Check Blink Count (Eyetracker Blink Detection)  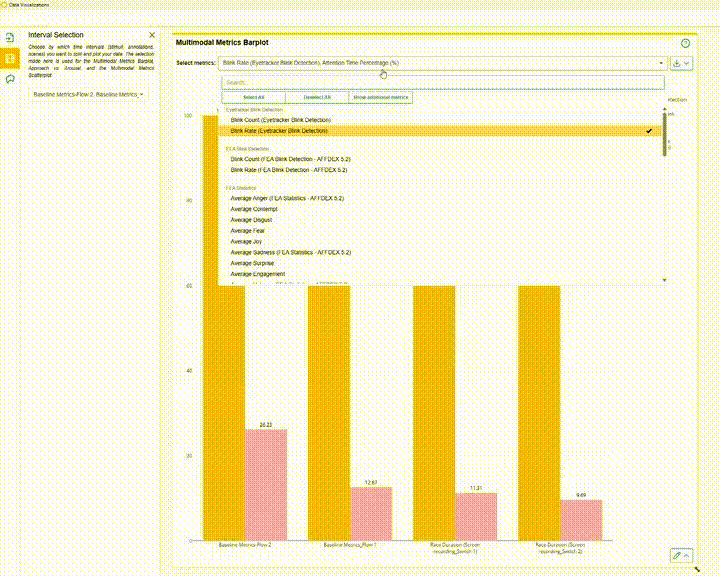pyautogui.click(x=280, y=120)
